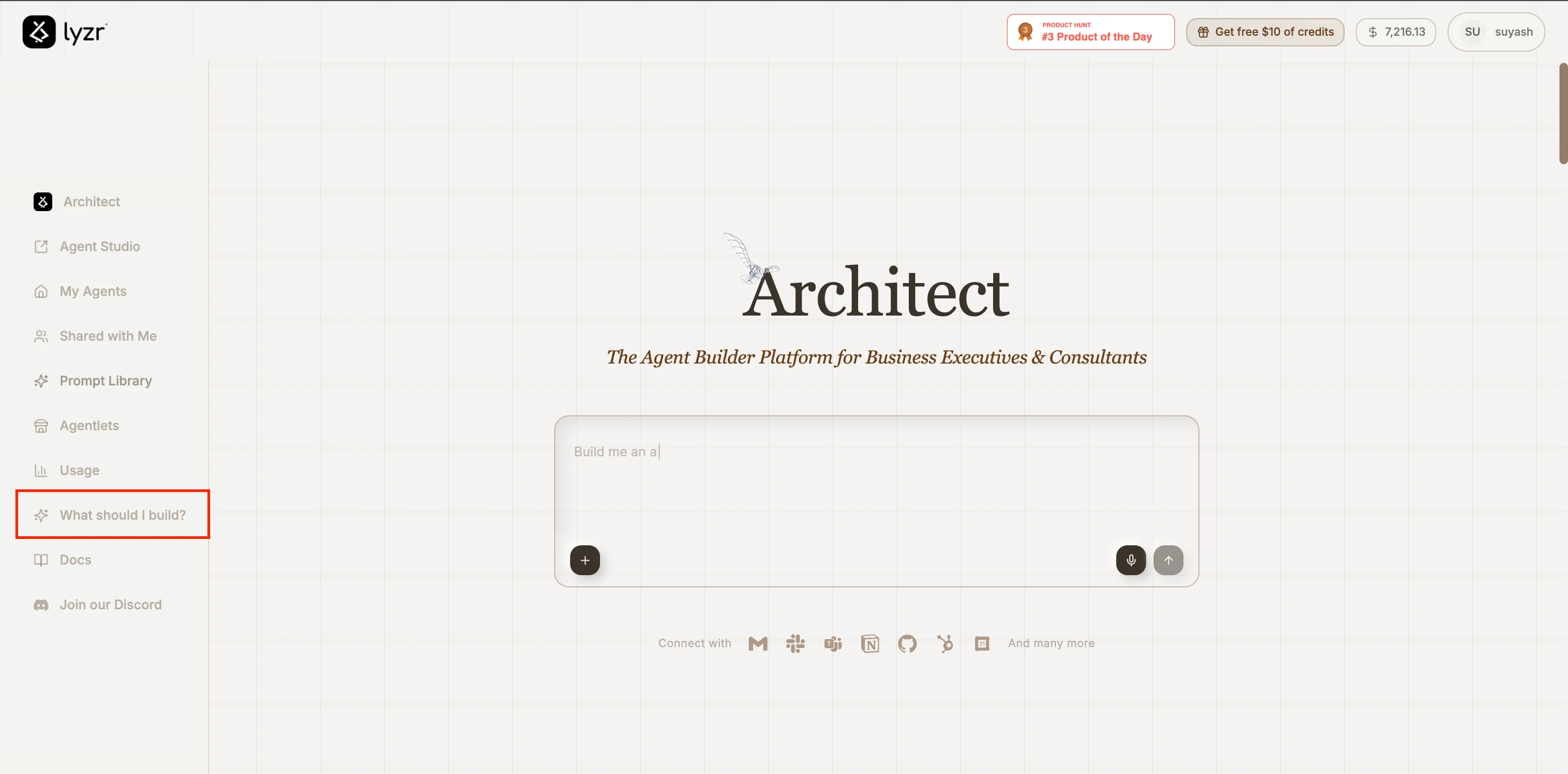Click the Gmail integration icon
The image size is (1568, 774).
click(757, 643)
